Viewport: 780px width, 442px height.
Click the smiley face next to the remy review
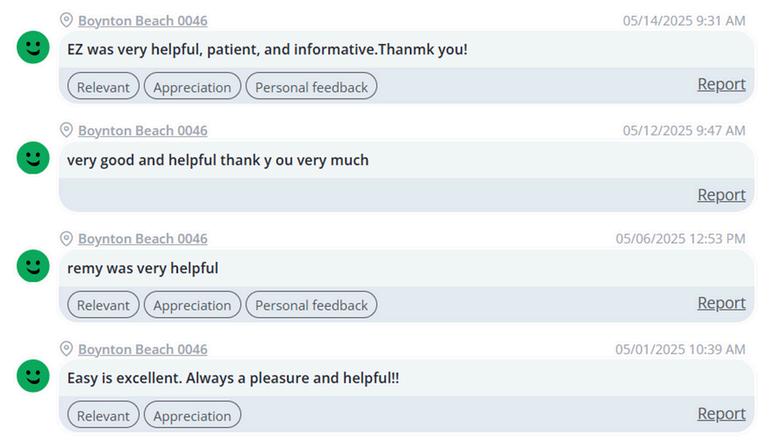click(x=34, y=266)
